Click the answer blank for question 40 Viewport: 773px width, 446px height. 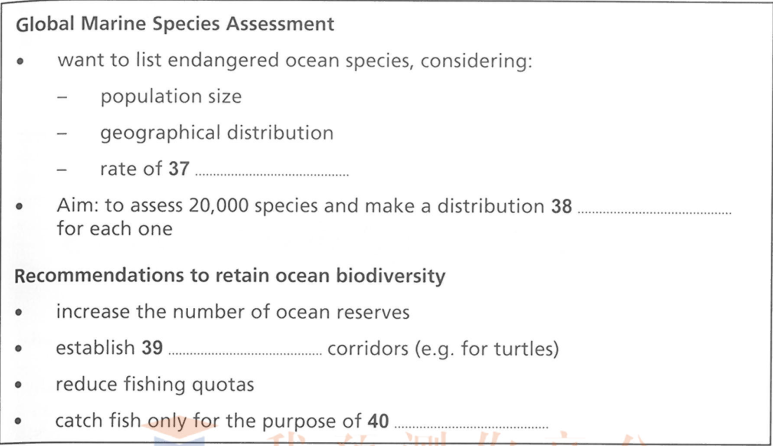471,426
